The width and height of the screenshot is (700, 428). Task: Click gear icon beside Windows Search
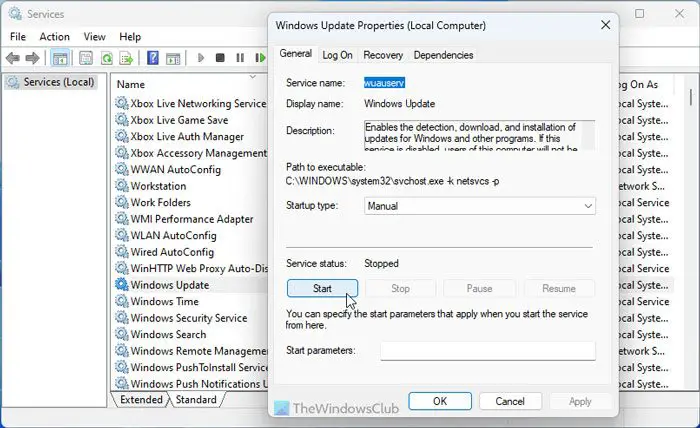(x=122, y=334)
